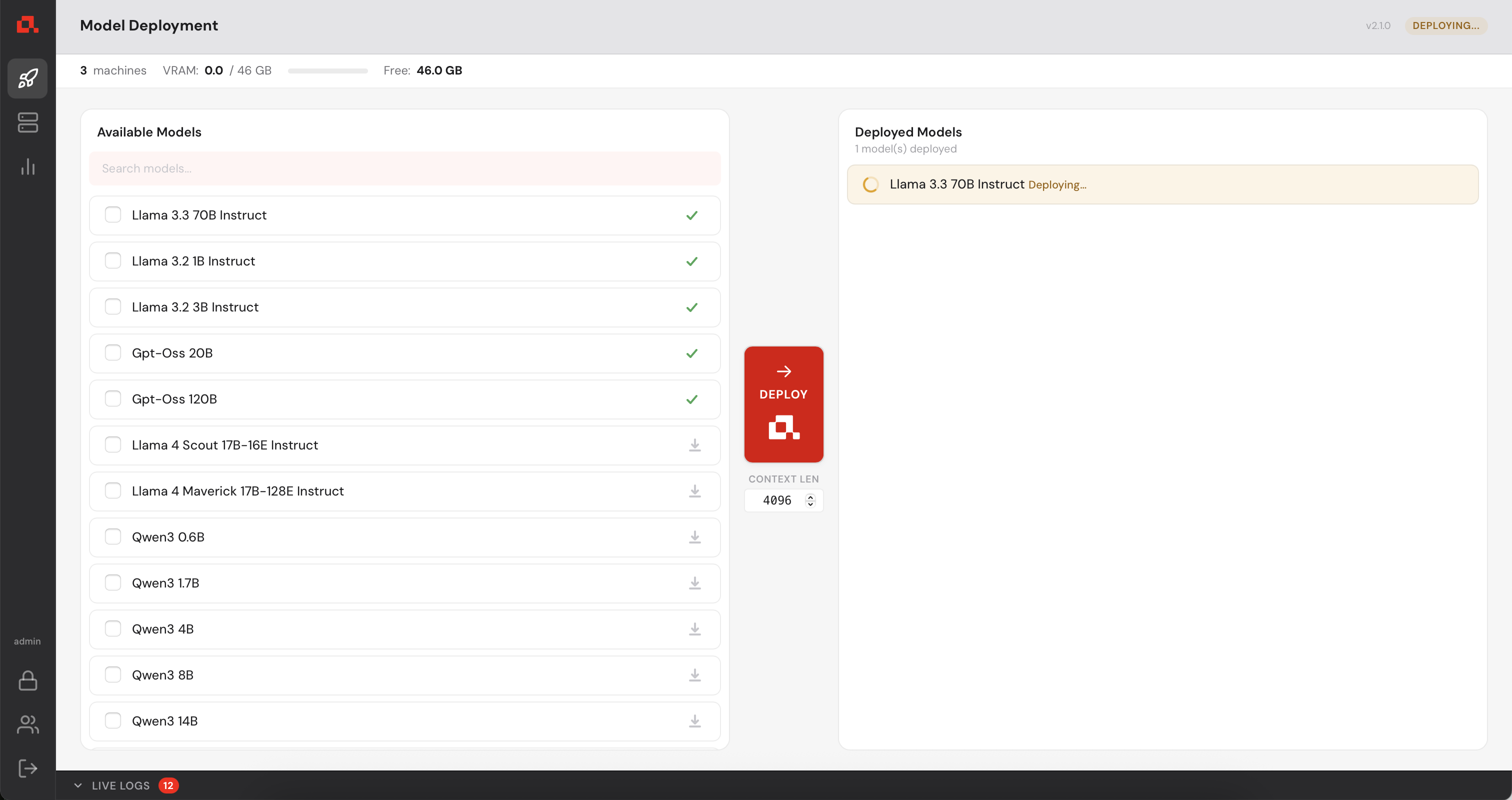Adjust the context length stepper arrows
The width and height of the screenshot is (1512, 800).
810,500
